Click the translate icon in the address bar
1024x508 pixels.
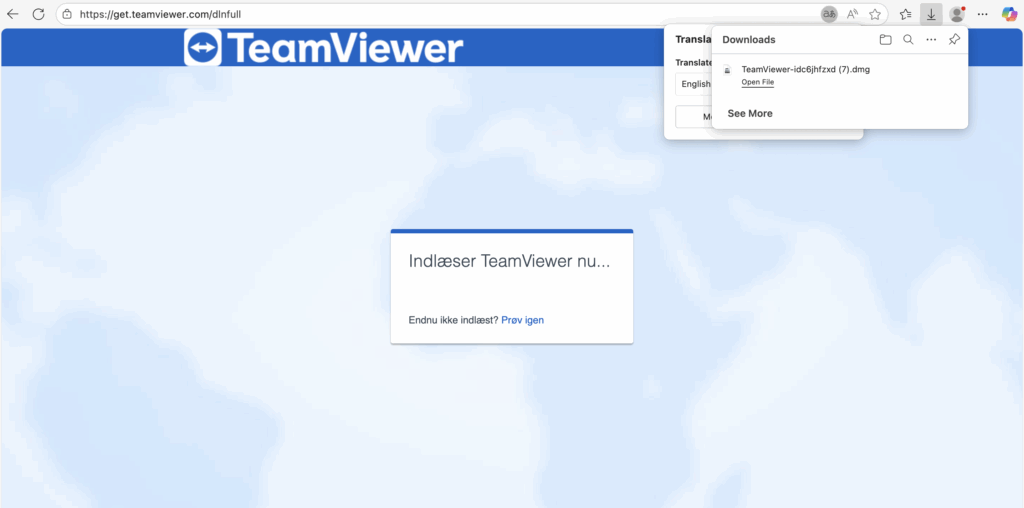tap(829, 14)
